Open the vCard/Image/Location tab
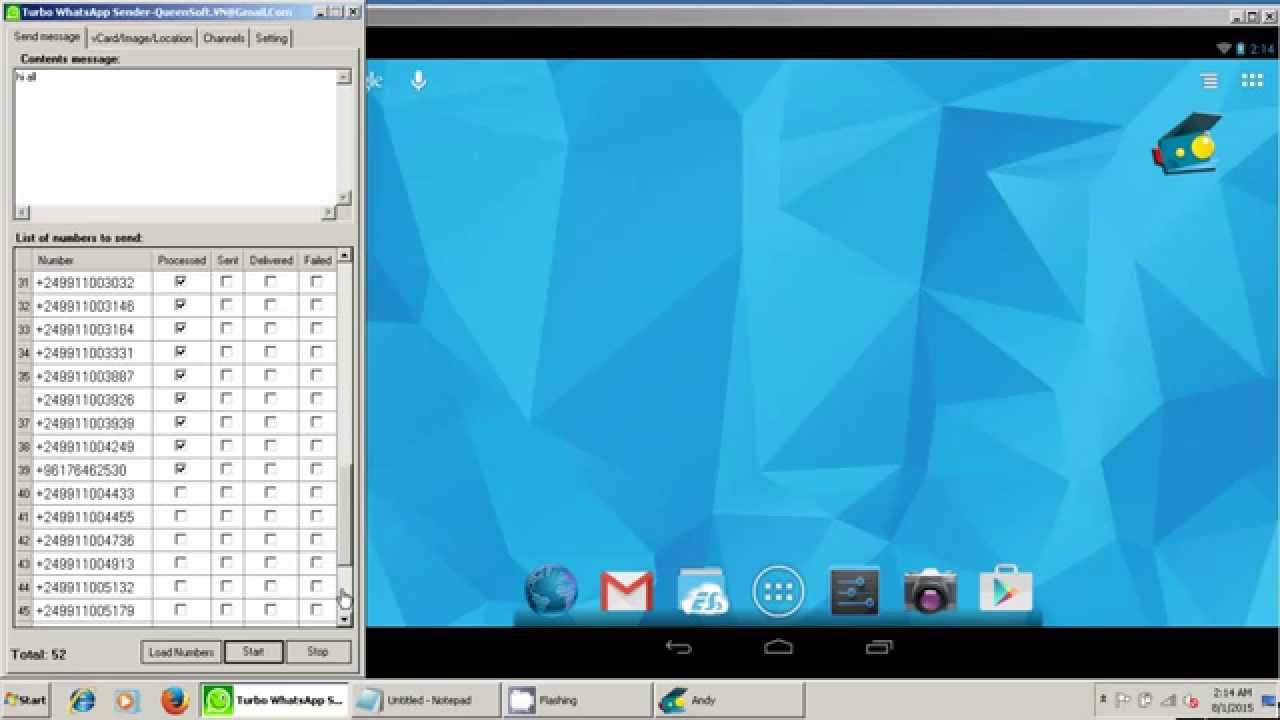Screen dimensions: 1280x720 point(141,38)
